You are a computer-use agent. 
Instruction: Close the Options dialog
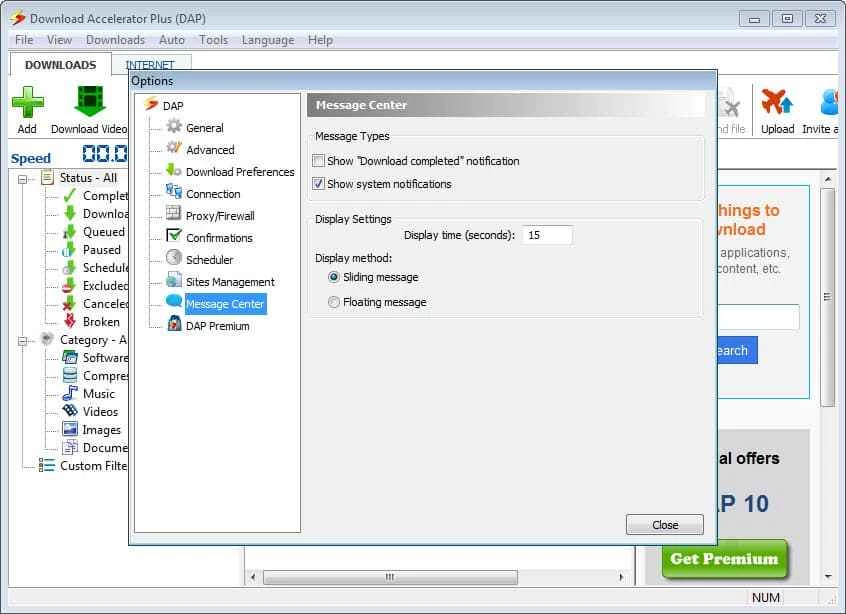(664, 525)
